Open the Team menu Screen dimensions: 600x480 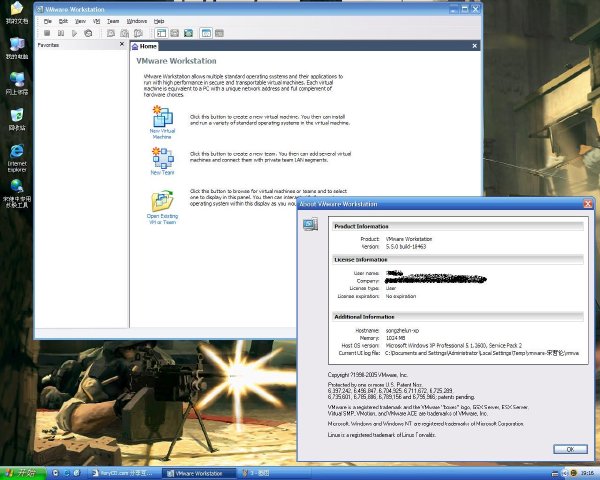pos(113,21)
